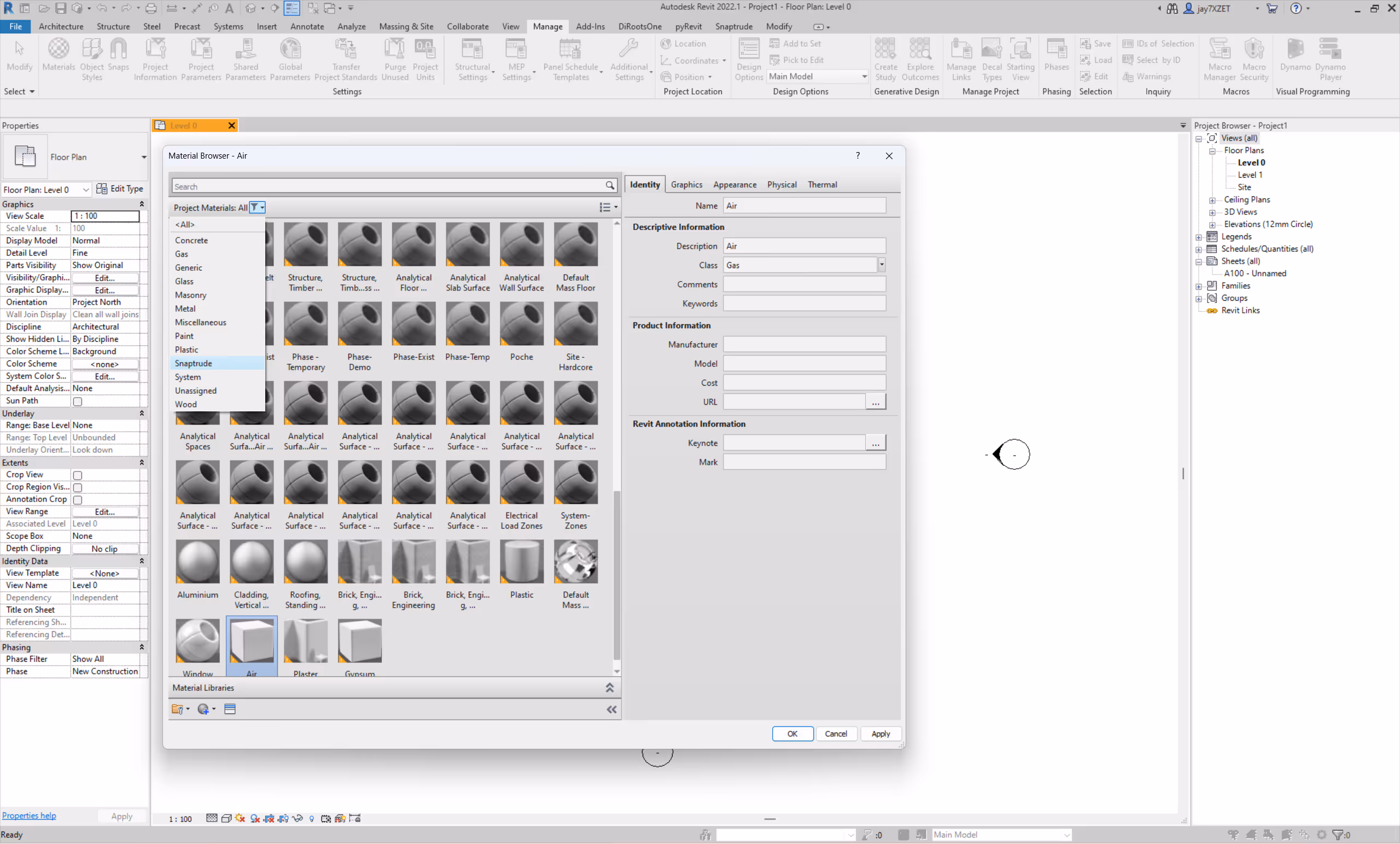The height and width of the screenshot is (844, 1400).
Task: Open the Thermal tab
Action: 822,184
